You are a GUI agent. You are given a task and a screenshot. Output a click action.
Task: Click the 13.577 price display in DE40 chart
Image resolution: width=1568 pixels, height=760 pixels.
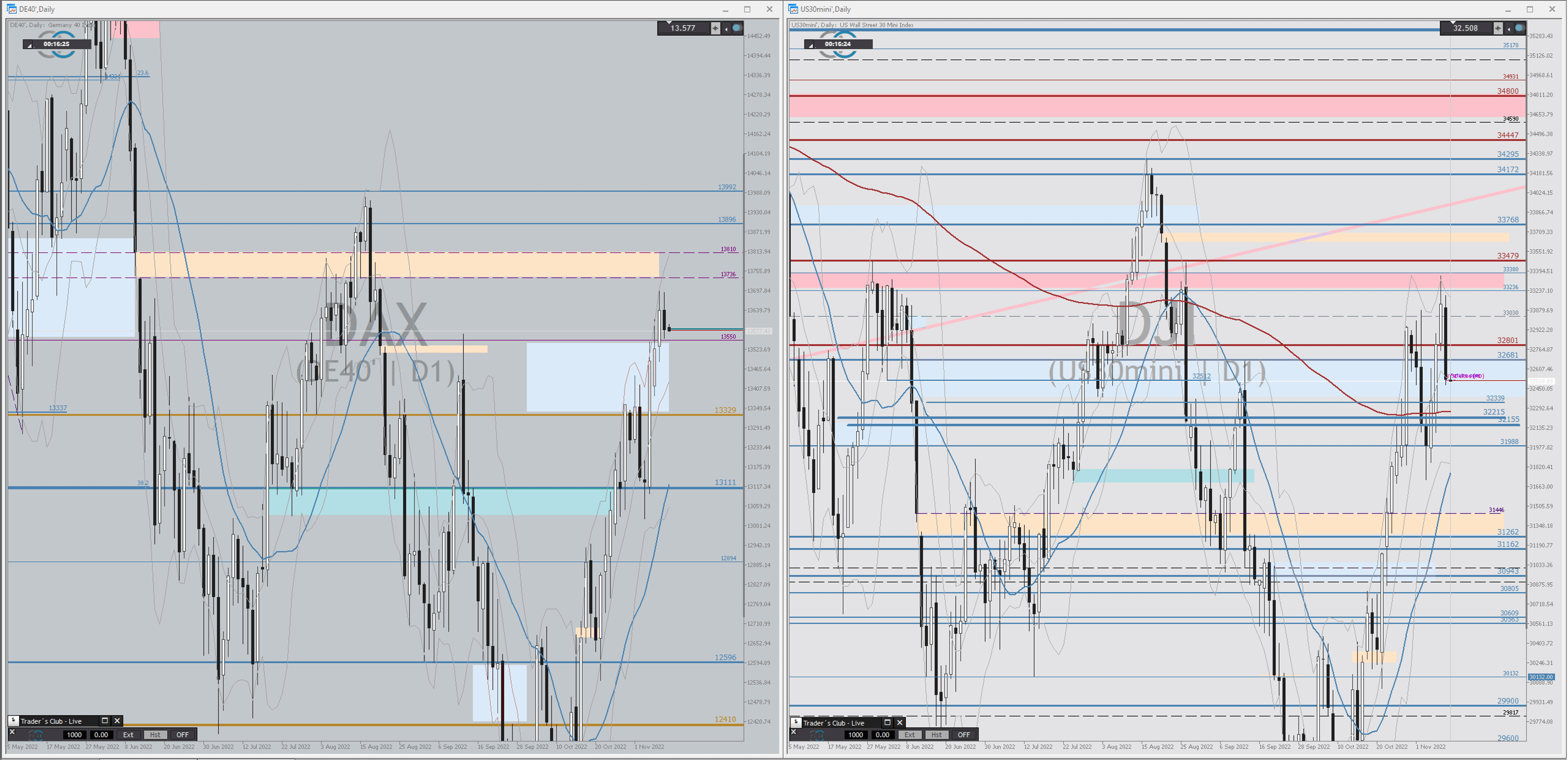coord(683,28)
